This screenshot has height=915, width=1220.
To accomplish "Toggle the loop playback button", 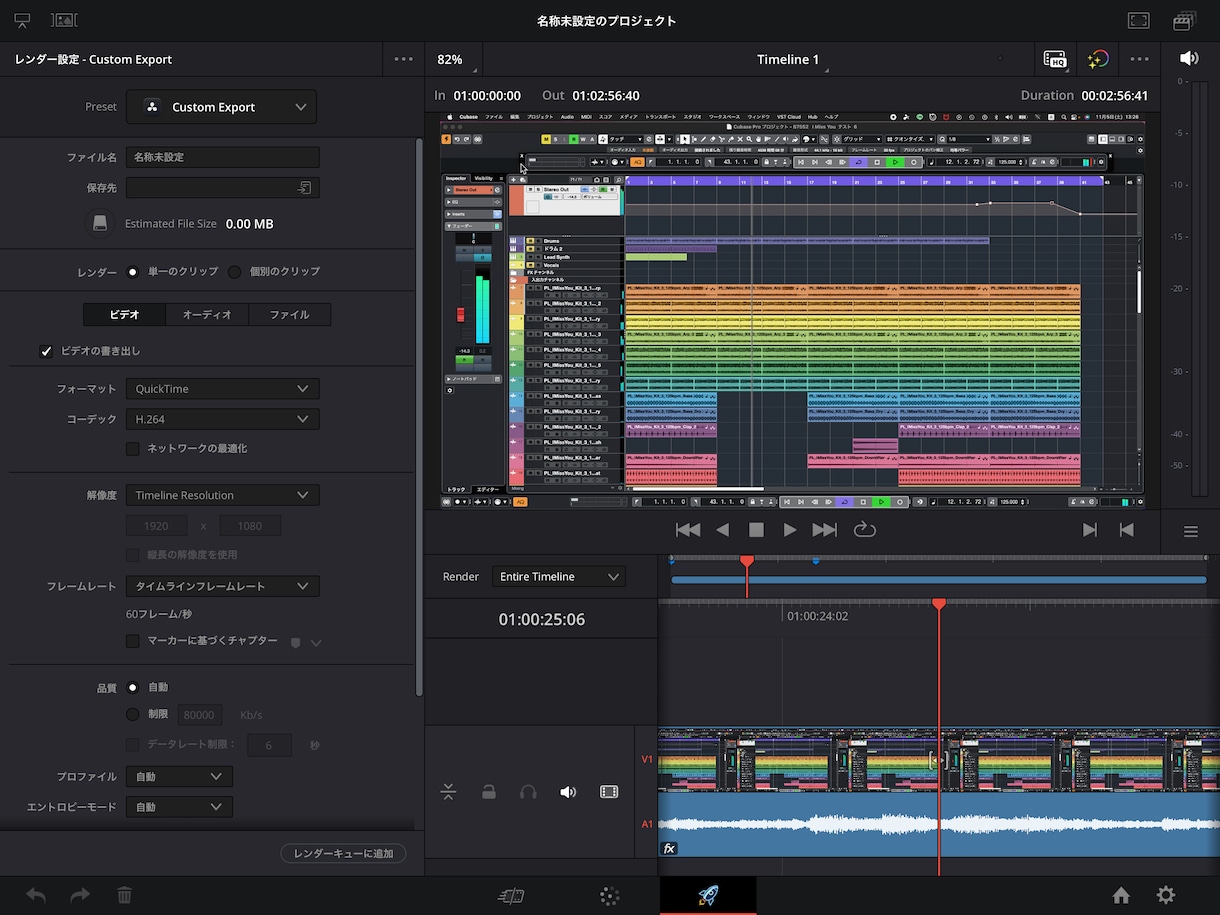I will [x=865, y=530].
